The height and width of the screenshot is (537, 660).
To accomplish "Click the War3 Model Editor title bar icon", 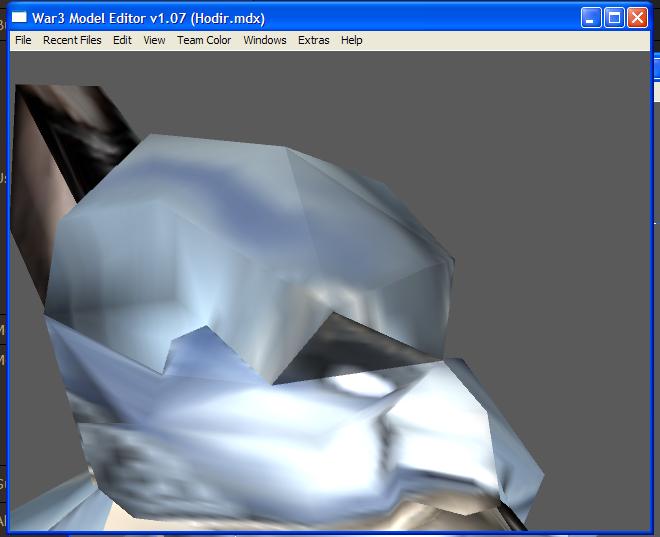I will coord(19,17).
